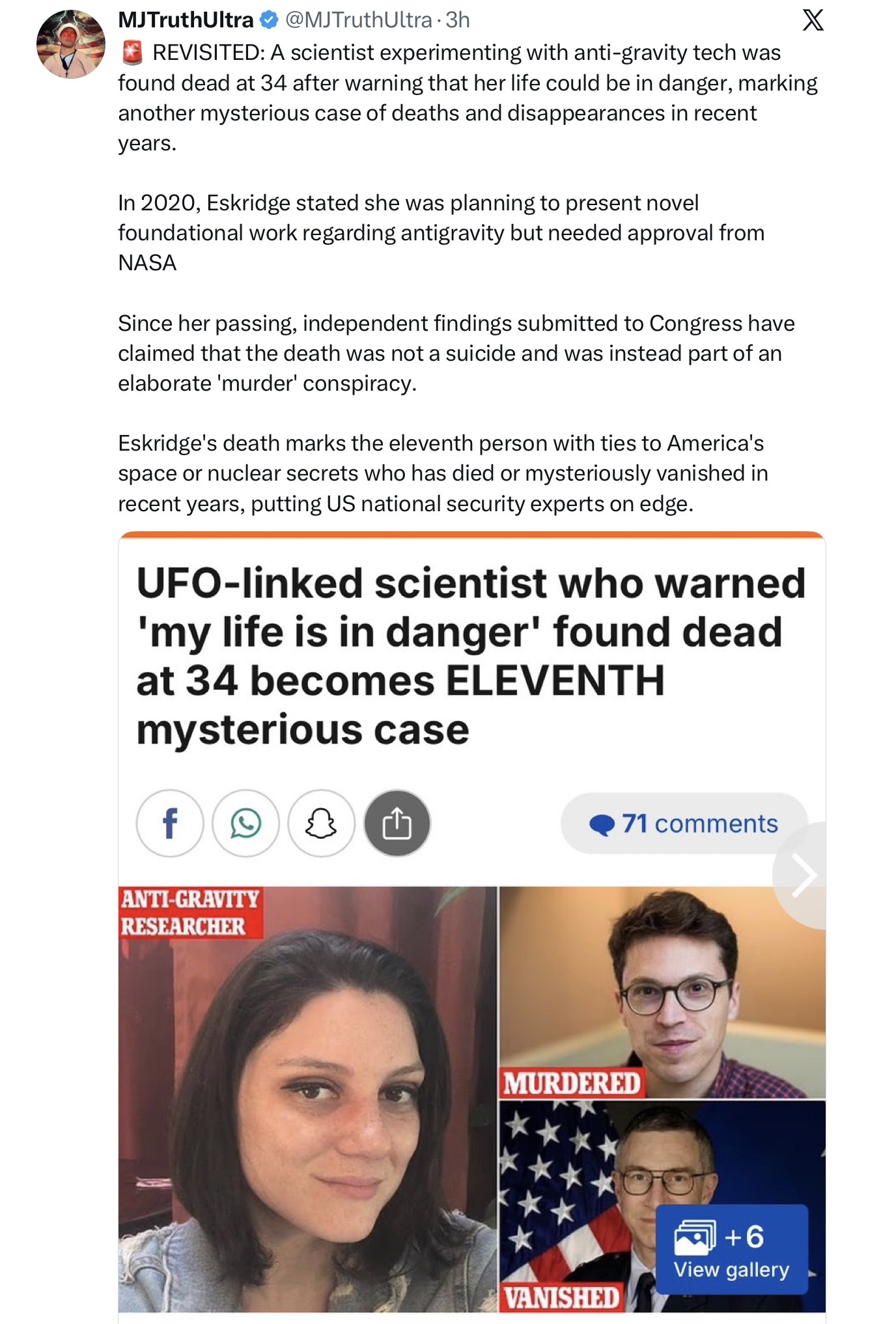Share article via Snapchat icon
Screen dimensions: 896x1324
[321, 823]
